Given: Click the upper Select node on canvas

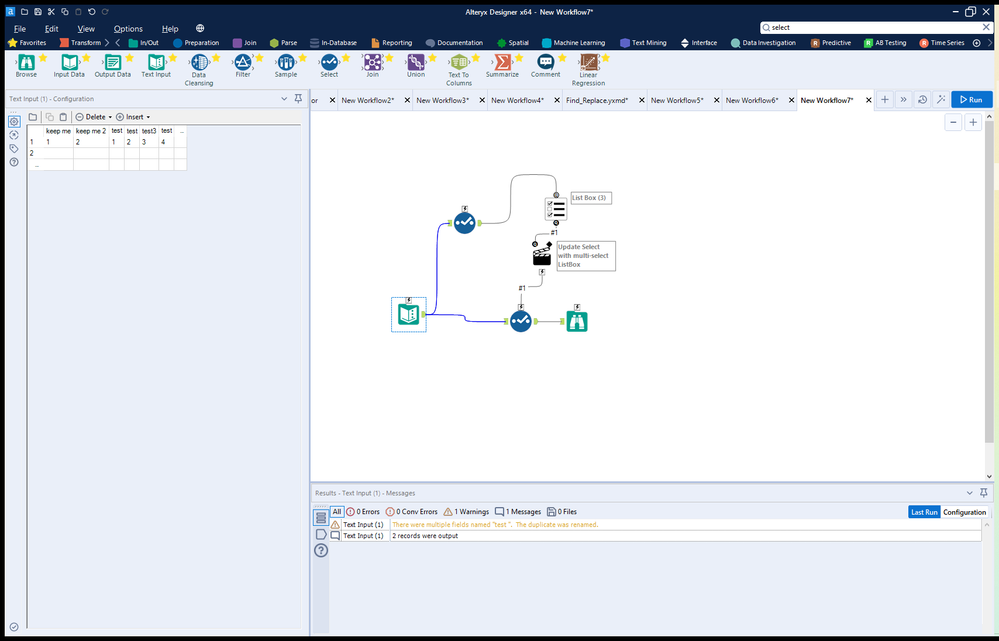Looking at the screenshot, I should point(464,222).
